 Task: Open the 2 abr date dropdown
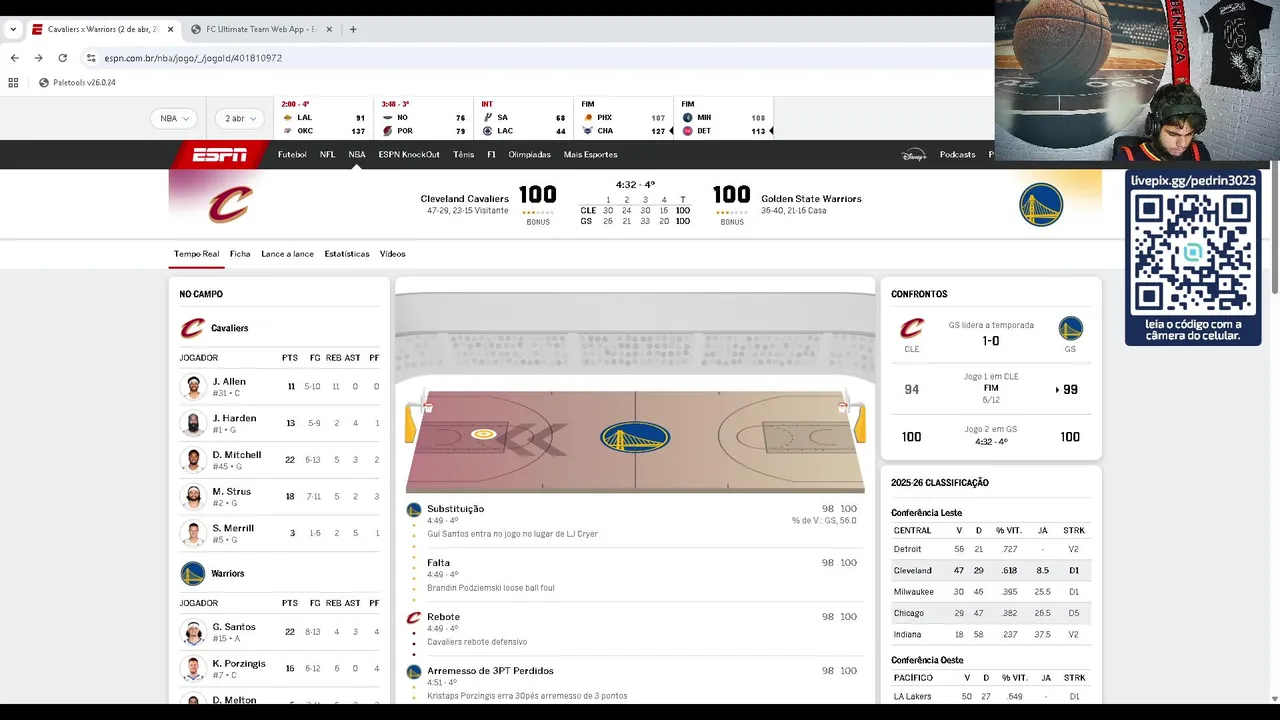click(x=240, y=118)
